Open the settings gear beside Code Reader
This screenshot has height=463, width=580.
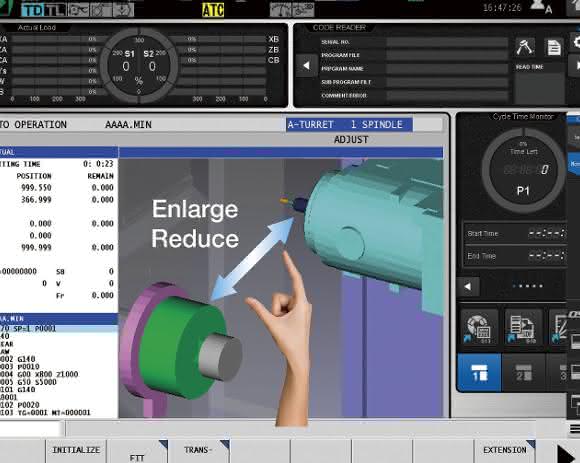tap(575, 41)
